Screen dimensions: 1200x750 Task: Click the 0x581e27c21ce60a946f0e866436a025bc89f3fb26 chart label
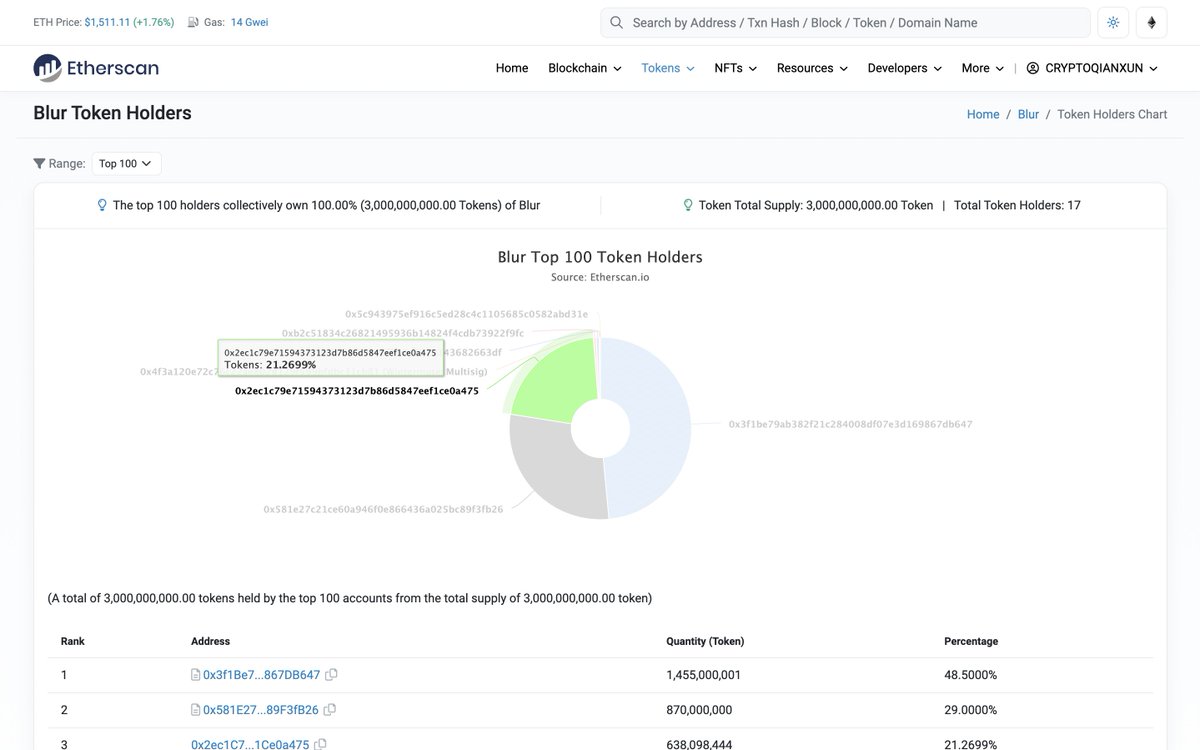point(383,509)
